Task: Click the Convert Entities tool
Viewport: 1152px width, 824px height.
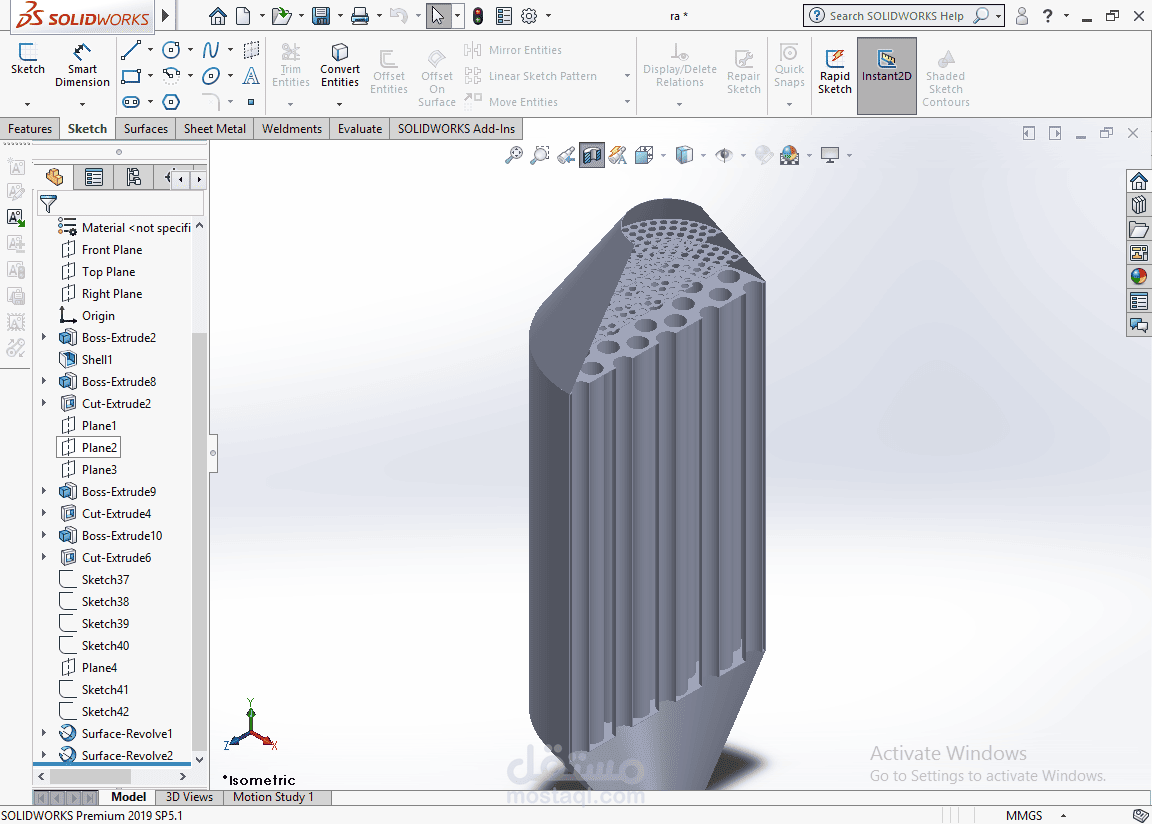Action: [339, 66]
